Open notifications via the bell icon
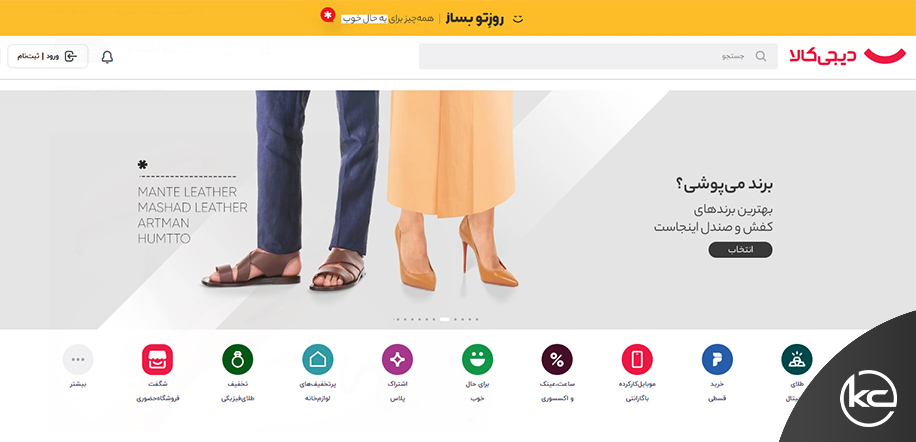This screenshot has width=916, height=442. coord(107,57)
